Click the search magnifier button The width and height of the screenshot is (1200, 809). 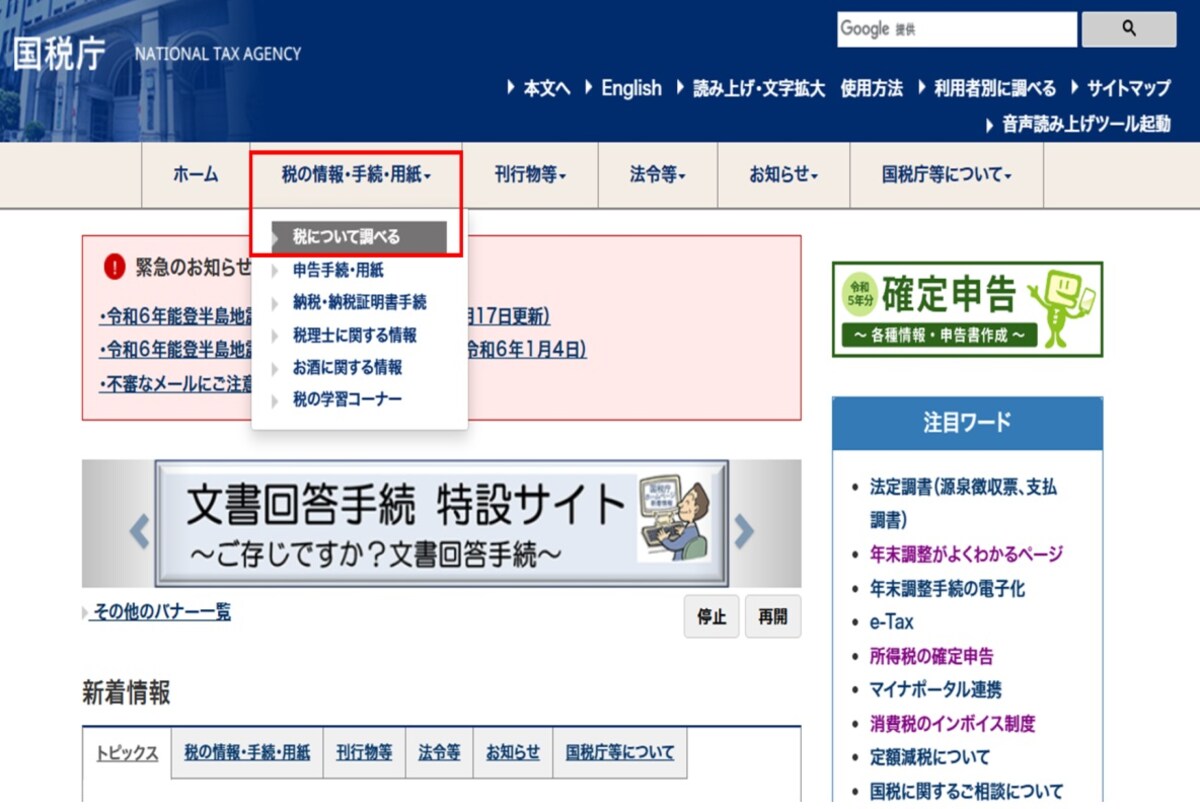pos(1129,29)
